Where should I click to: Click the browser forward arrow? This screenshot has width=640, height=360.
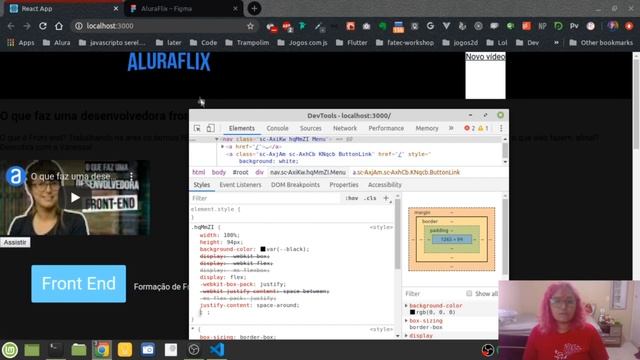click(27, 26)
